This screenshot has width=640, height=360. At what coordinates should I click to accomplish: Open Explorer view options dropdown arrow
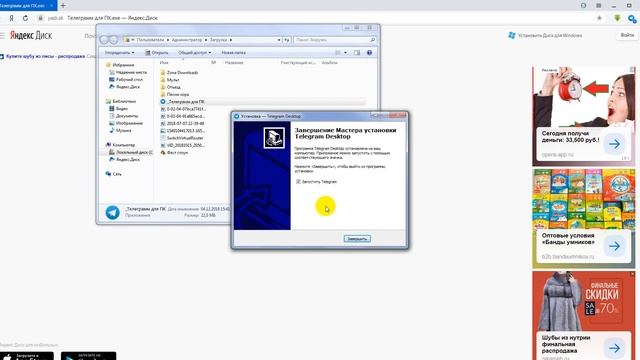345,53
